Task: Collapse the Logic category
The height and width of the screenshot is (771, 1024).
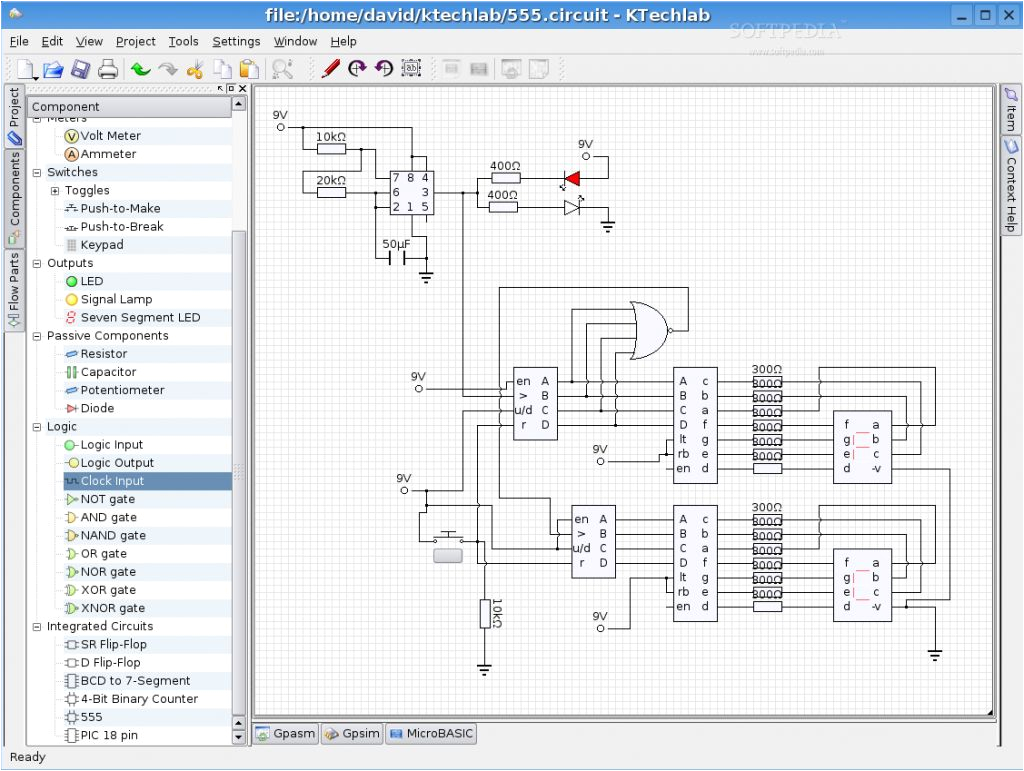Action: pos(36,426)
